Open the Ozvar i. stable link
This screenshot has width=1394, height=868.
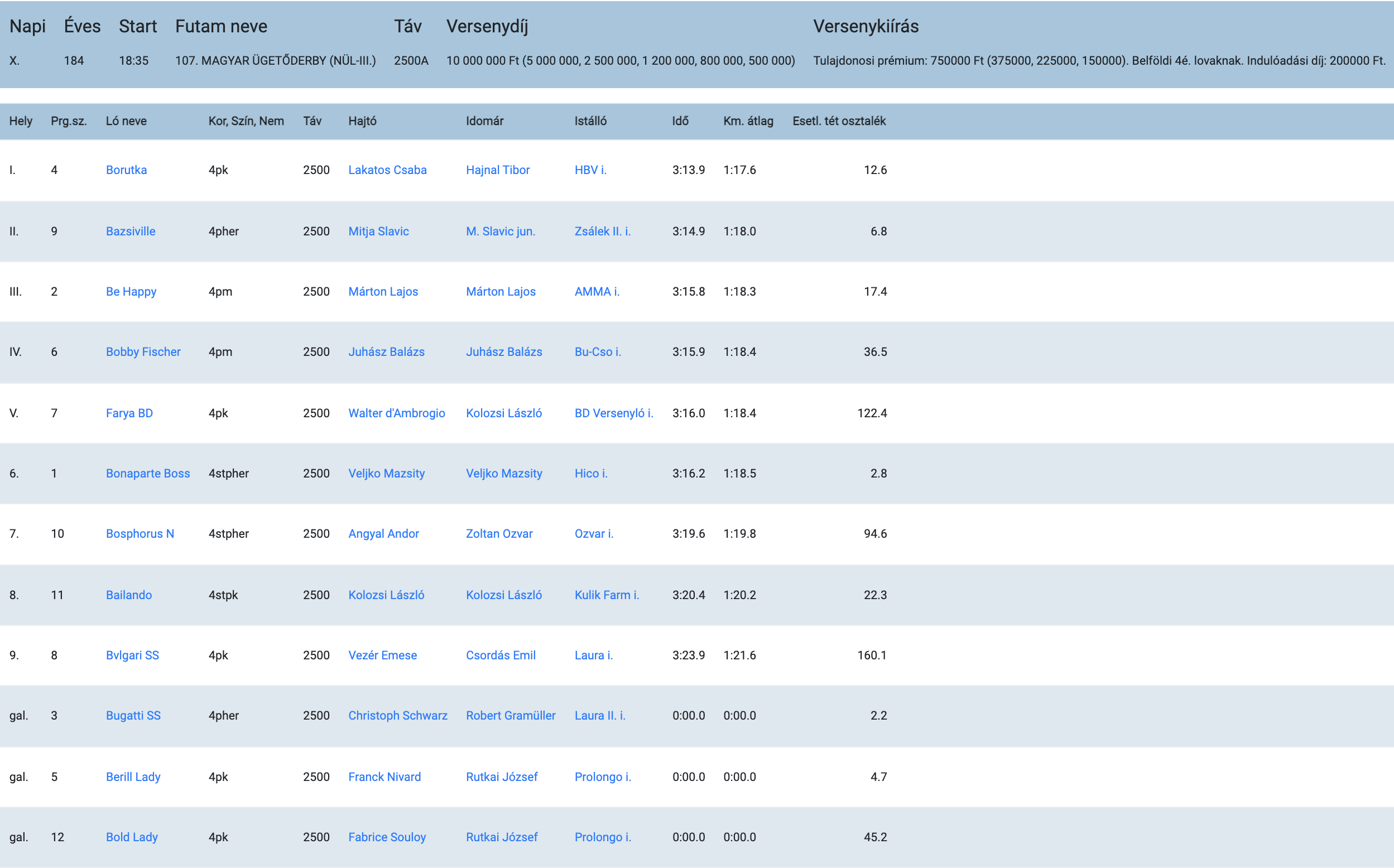594,534
